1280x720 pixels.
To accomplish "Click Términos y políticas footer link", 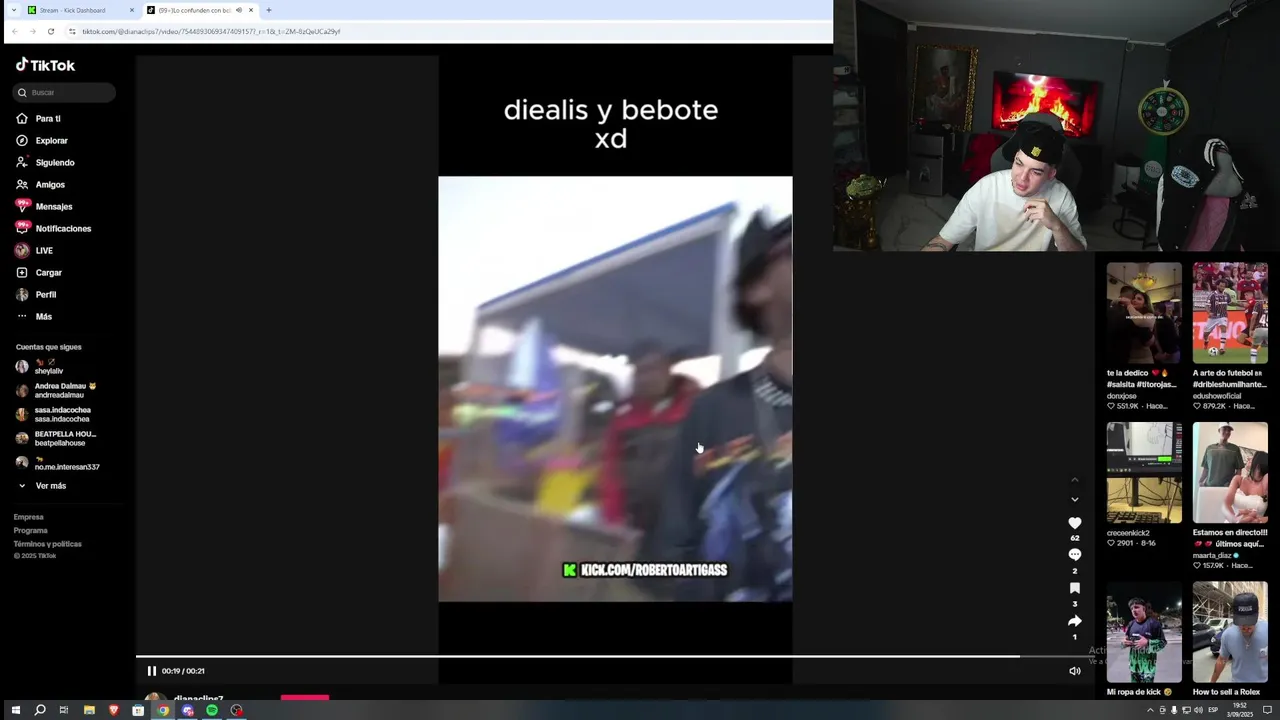I will [48, 544].
